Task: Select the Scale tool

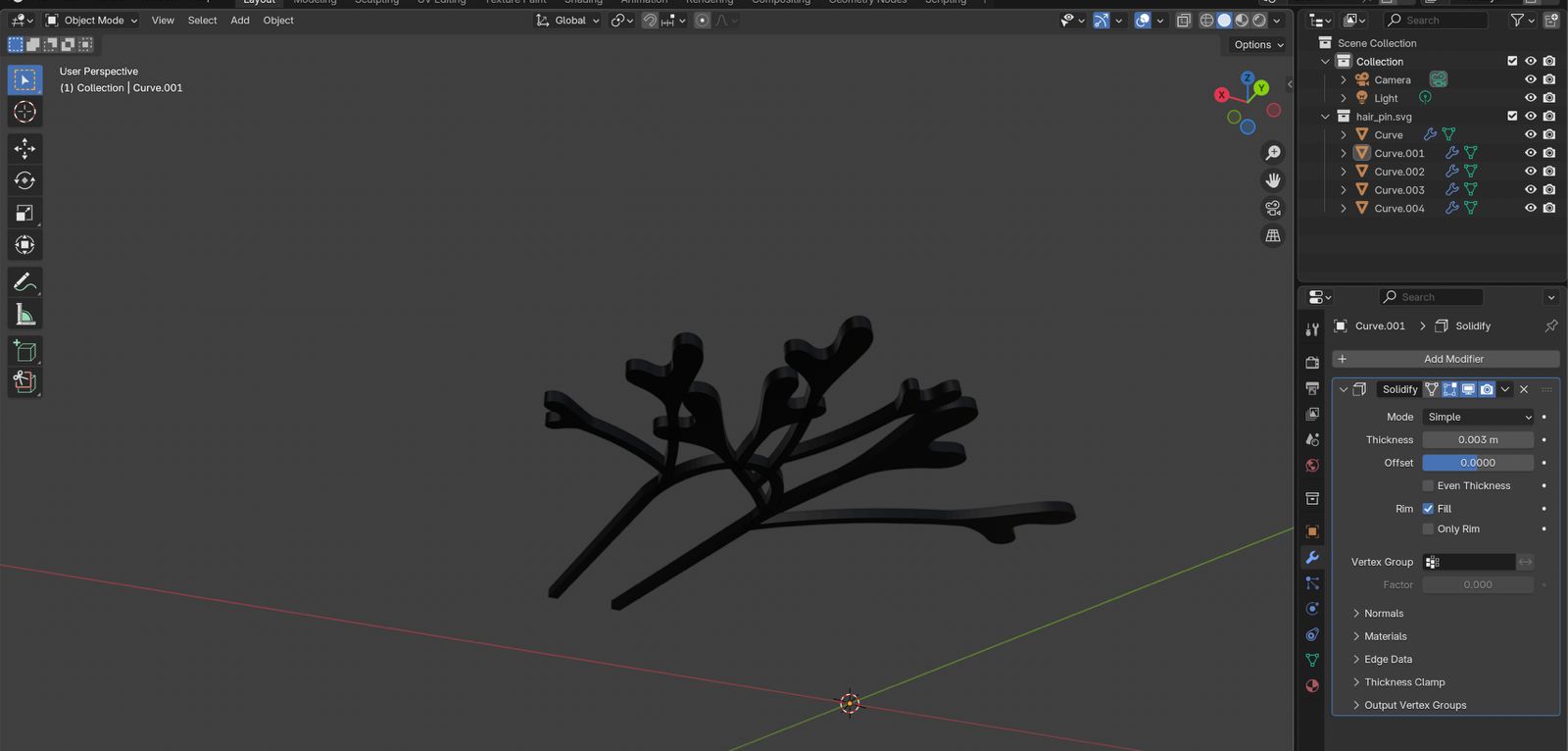Action: coord(24,213)
